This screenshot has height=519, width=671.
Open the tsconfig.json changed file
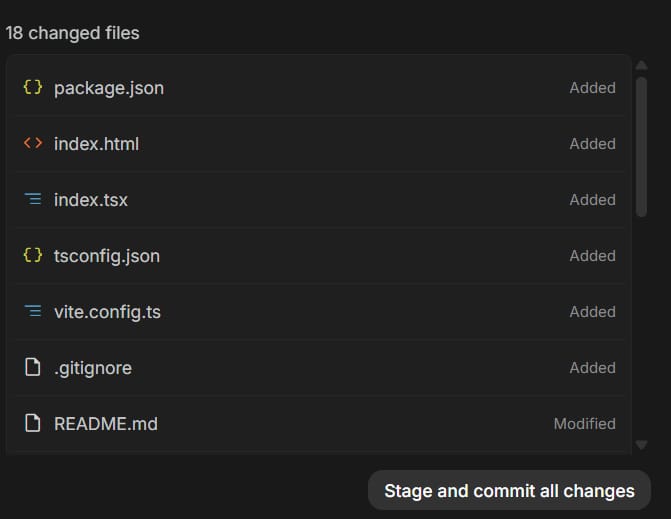click(107, 256)
